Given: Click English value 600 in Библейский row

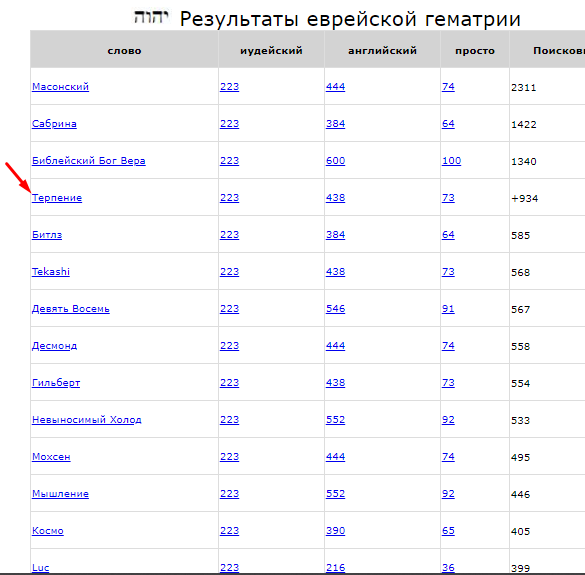Looking at the screenshot, I should (x=335, y=160).
